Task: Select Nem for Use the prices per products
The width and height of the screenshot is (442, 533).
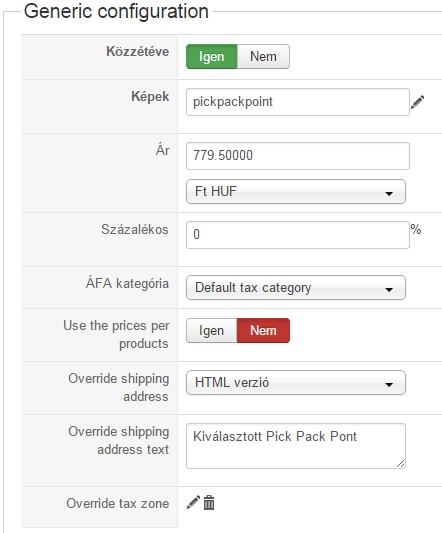Action: pos(263,330)
